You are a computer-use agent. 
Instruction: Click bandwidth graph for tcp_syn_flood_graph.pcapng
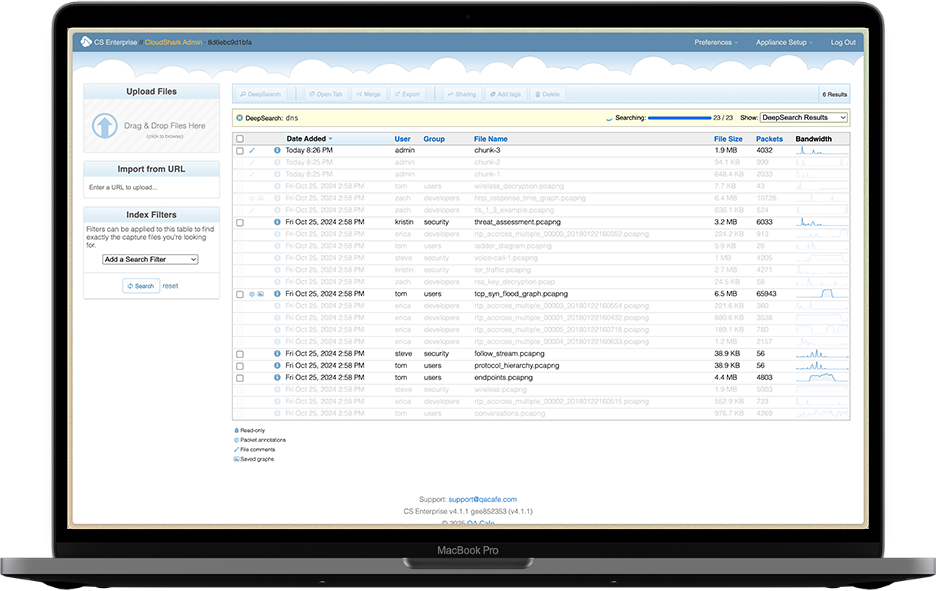click(x=822, y=294)
